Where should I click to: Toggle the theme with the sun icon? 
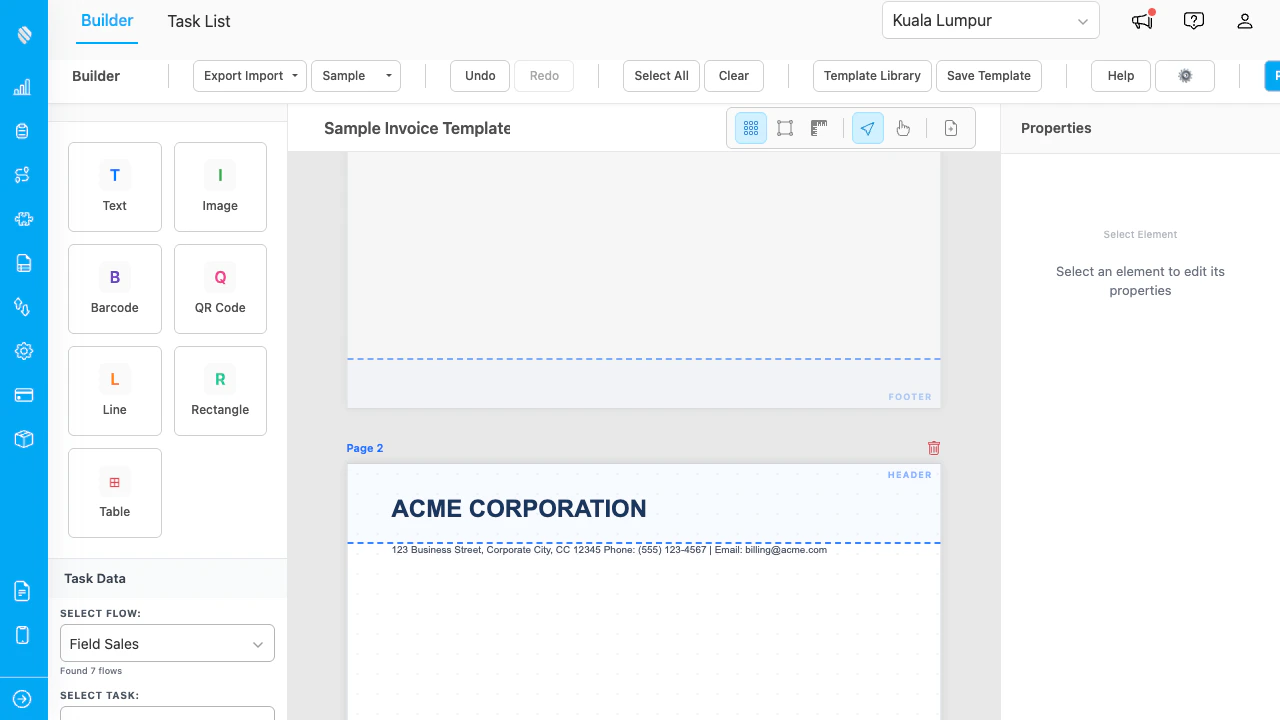[x=1184, y=75]
